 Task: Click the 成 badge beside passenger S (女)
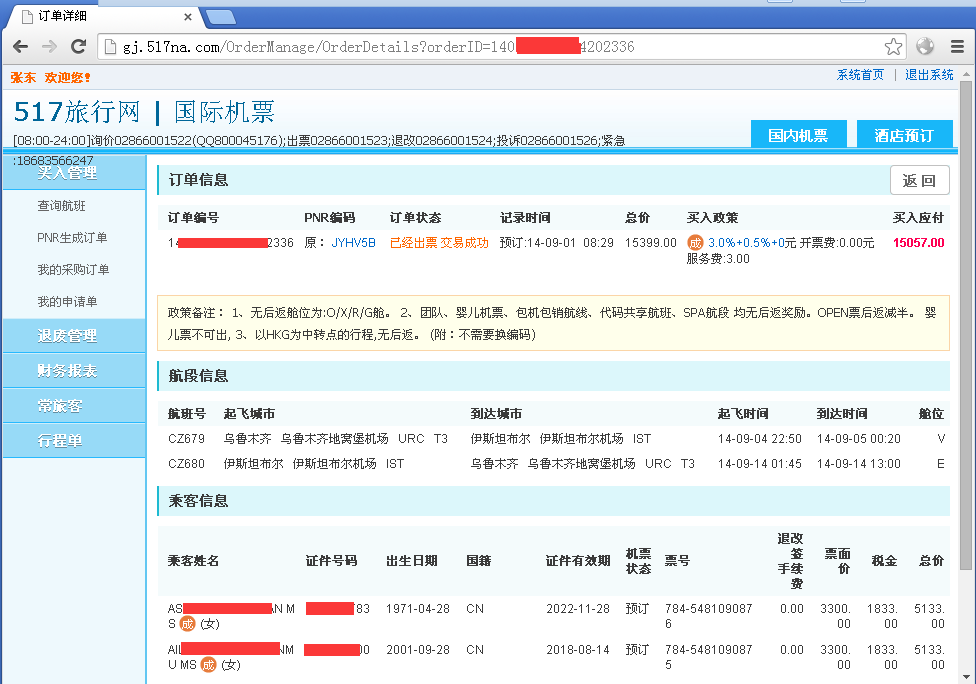187,624
